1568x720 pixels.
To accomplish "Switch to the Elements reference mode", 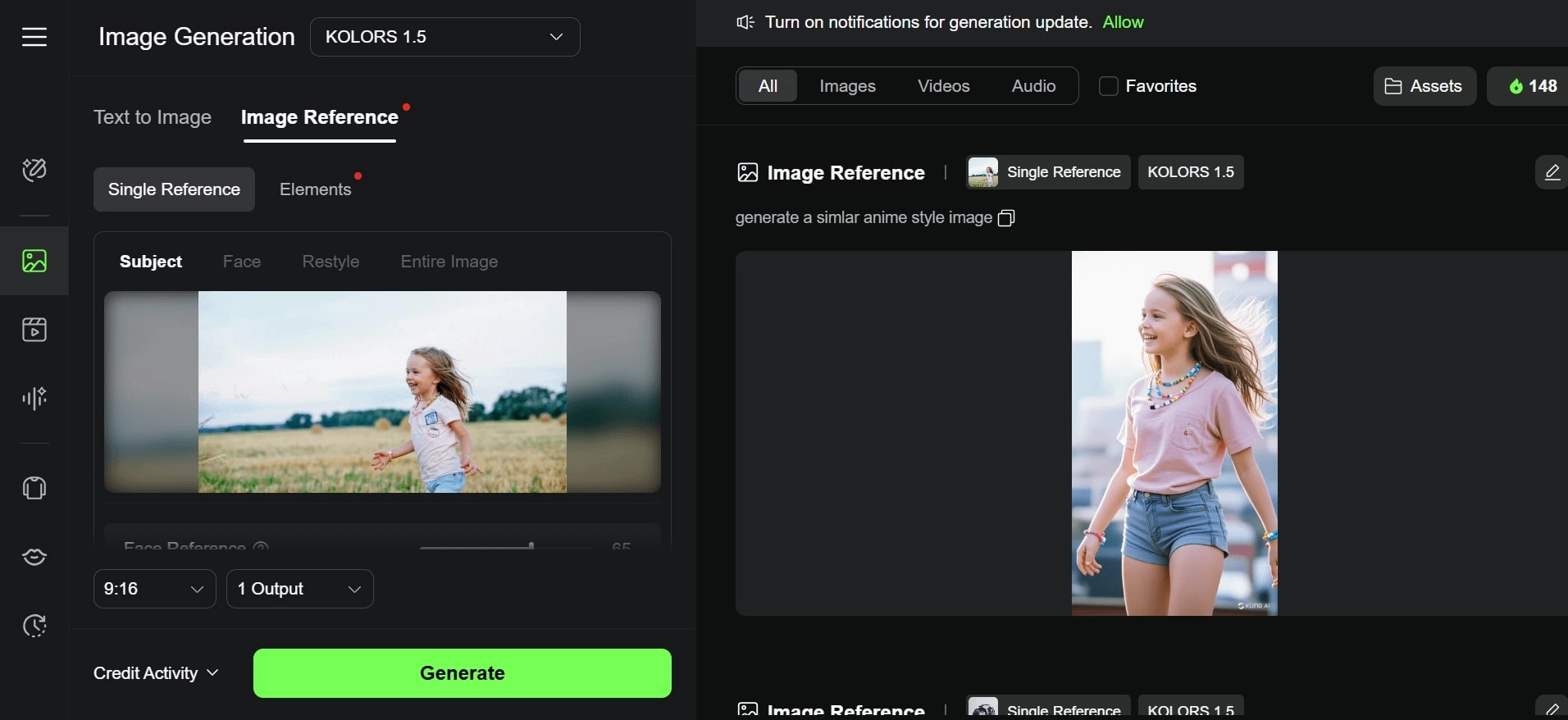I will 315,189.
